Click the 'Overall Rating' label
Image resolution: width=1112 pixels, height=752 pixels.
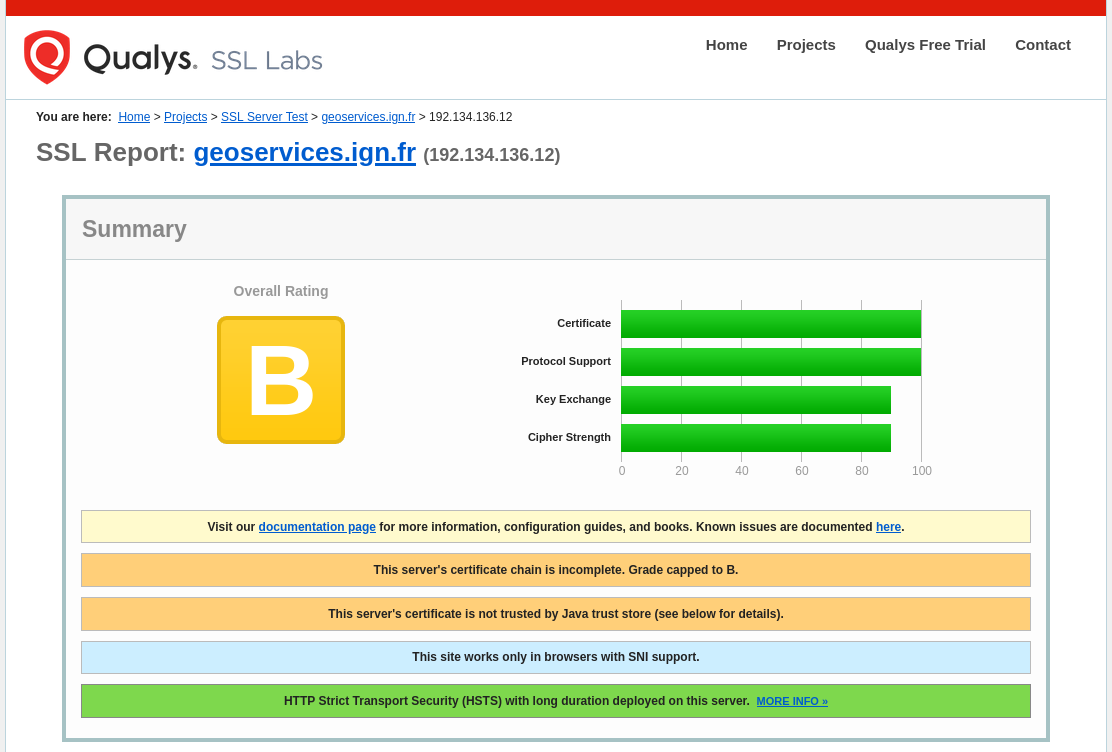click(x=281, y=291)
